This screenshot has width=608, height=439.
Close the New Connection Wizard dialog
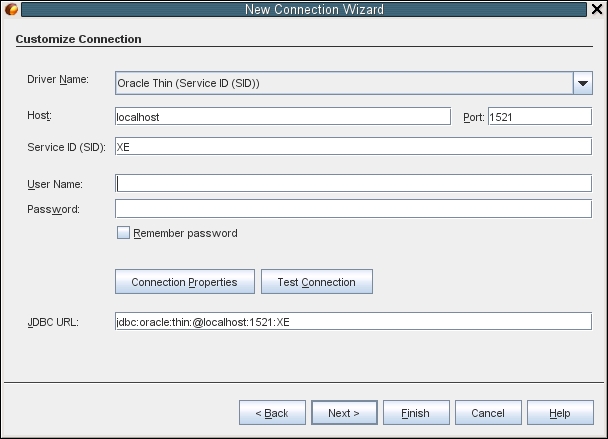tap(597, 9)
